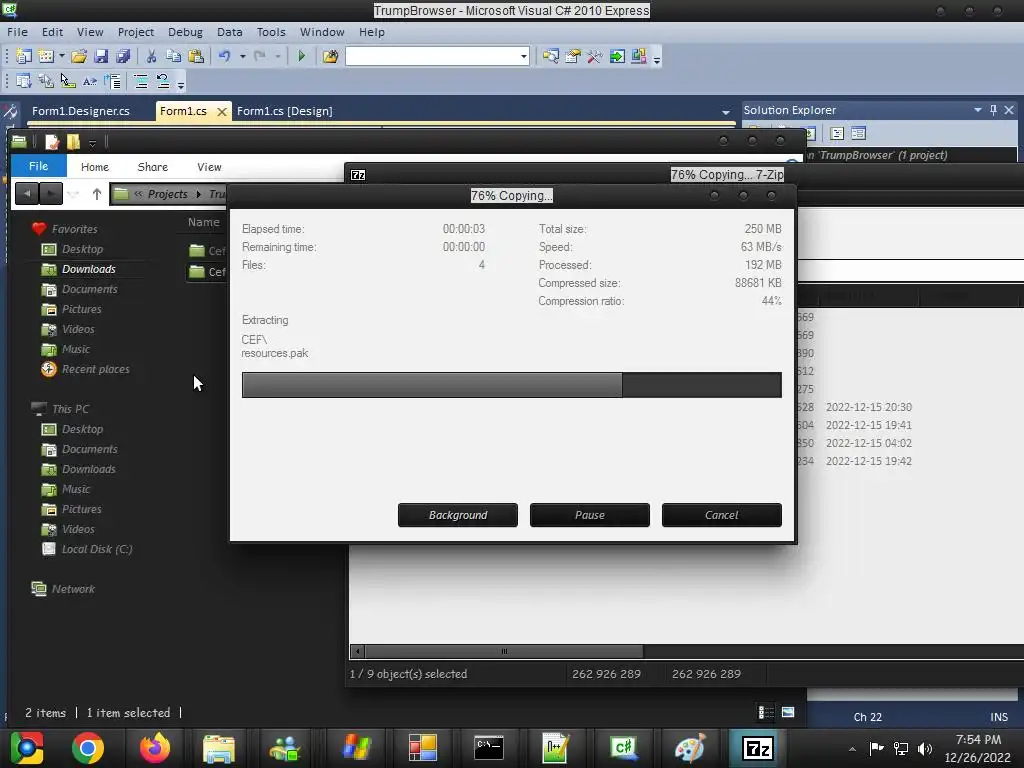Image resolution: width=1024 pixels, height=768 pixels.
Task: Click the 7-Zip horizontal scrollbar thumb
Action: (x=504, y=651)
